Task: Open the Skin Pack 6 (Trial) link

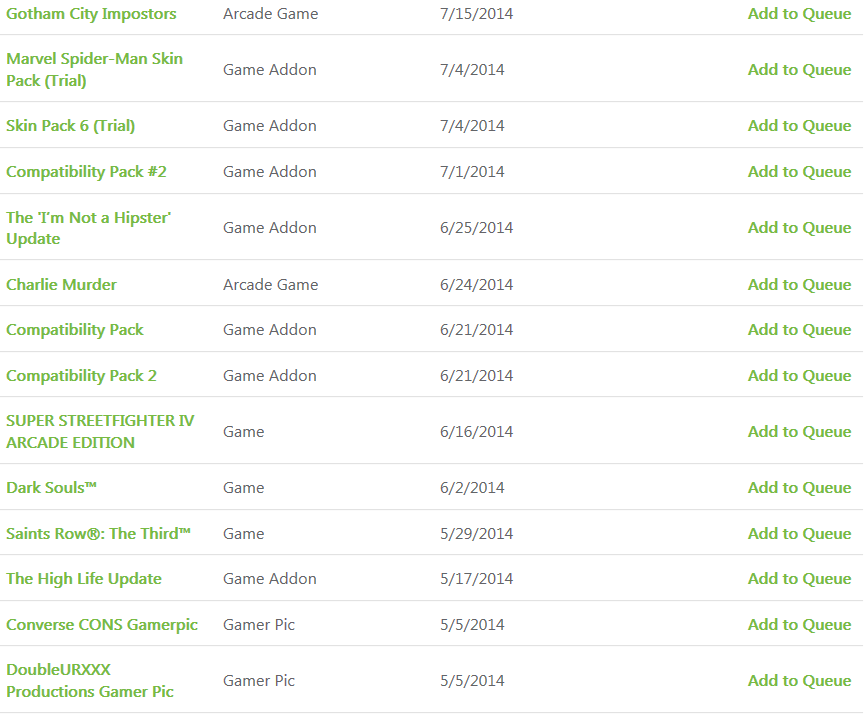Action: [71, 126]
